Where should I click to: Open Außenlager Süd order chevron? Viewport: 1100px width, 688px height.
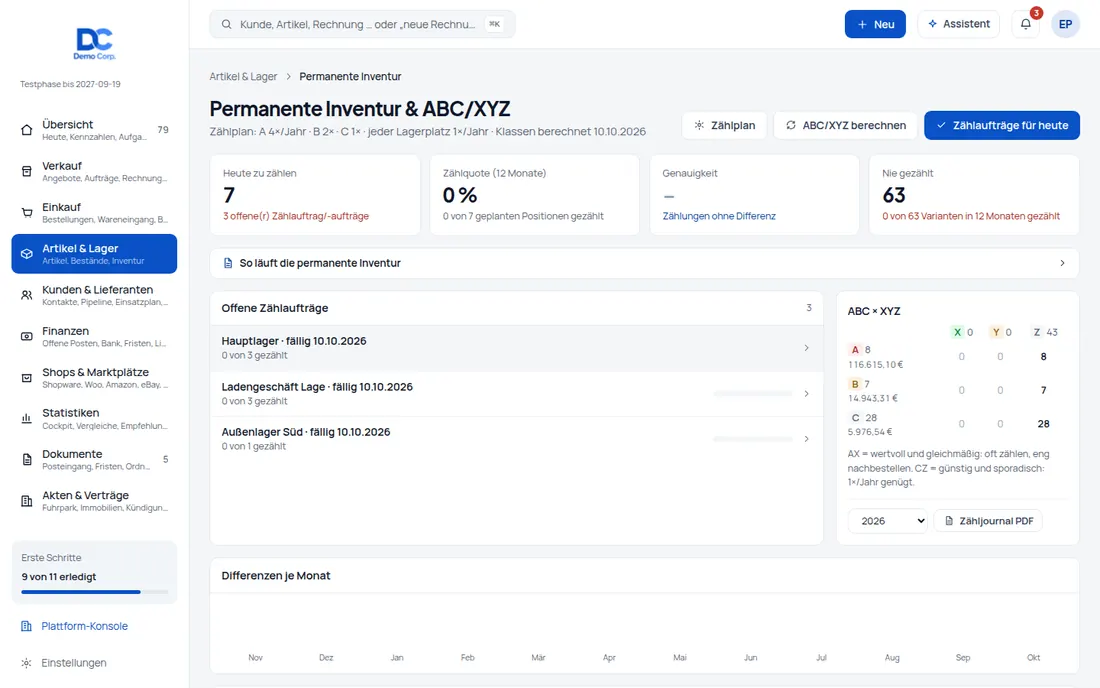[x=807, y=439]
